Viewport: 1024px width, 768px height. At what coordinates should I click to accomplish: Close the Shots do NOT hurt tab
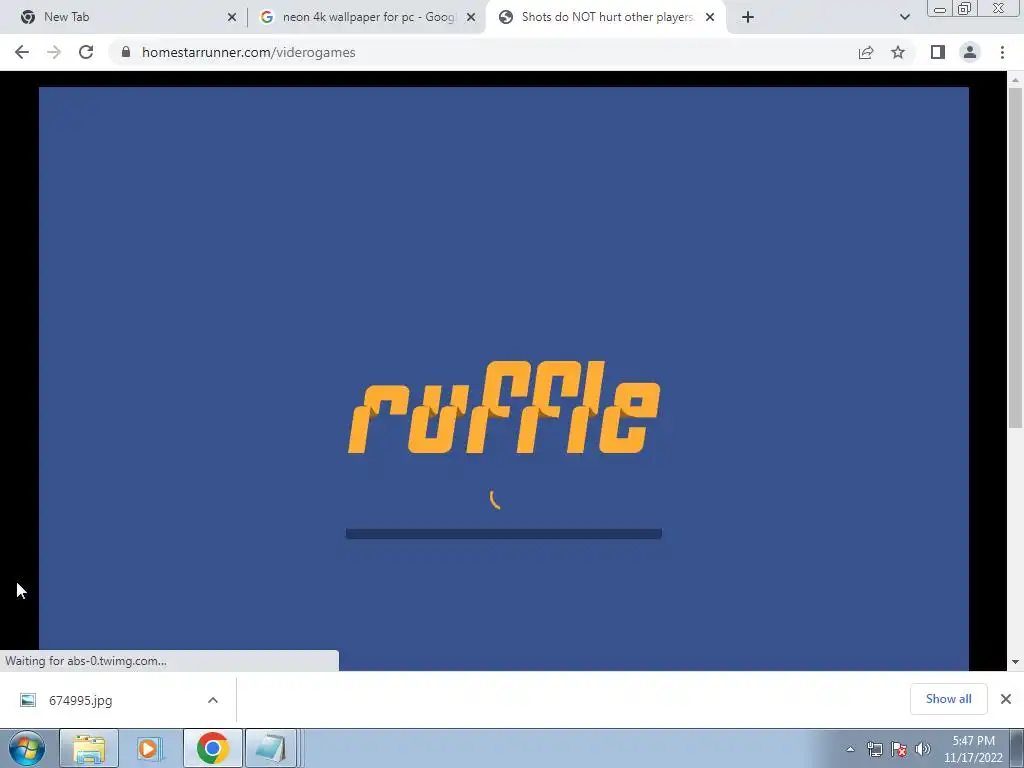click(710, 18)
